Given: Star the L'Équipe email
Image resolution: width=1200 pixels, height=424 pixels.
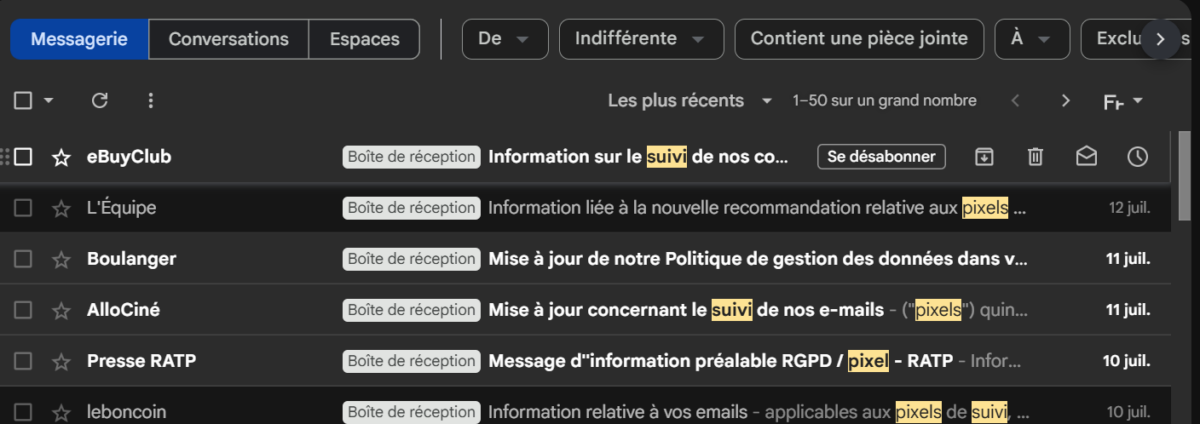Looking at the screenshot, I should [61, 208].
